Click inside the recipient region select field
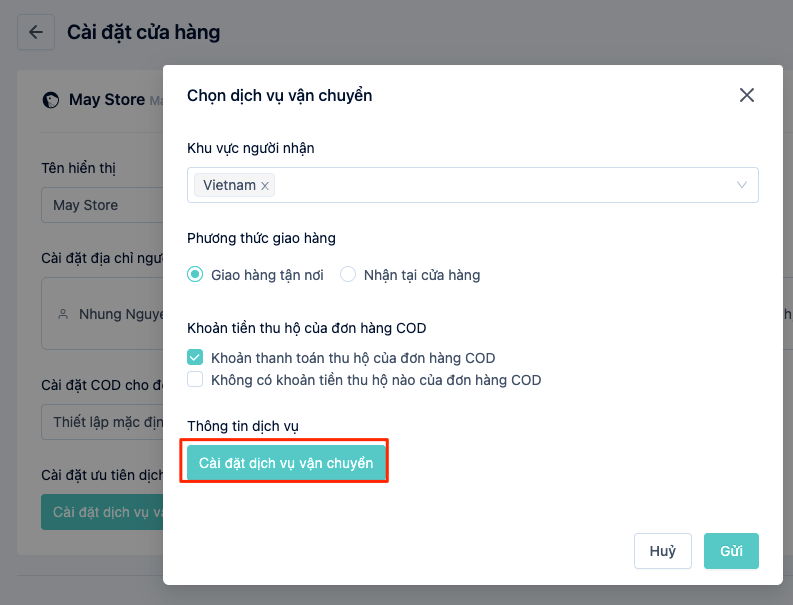 473,185
